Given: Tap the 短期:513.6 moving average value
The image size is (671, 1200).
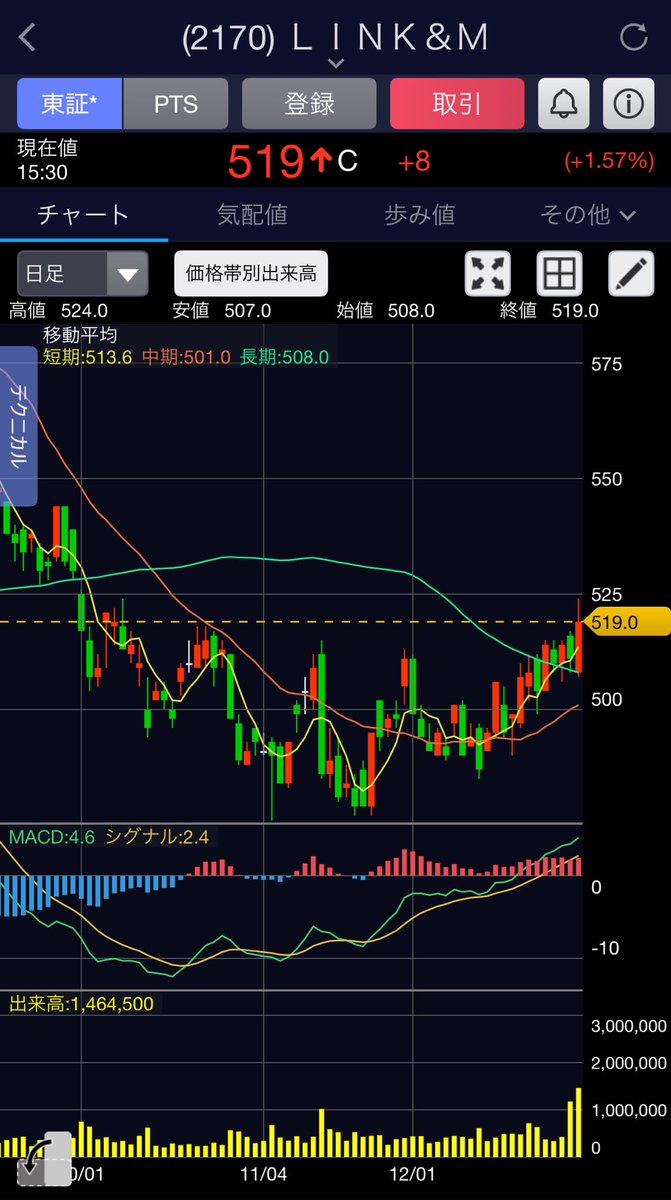Looking at the screenshot, I should (88, 356).
